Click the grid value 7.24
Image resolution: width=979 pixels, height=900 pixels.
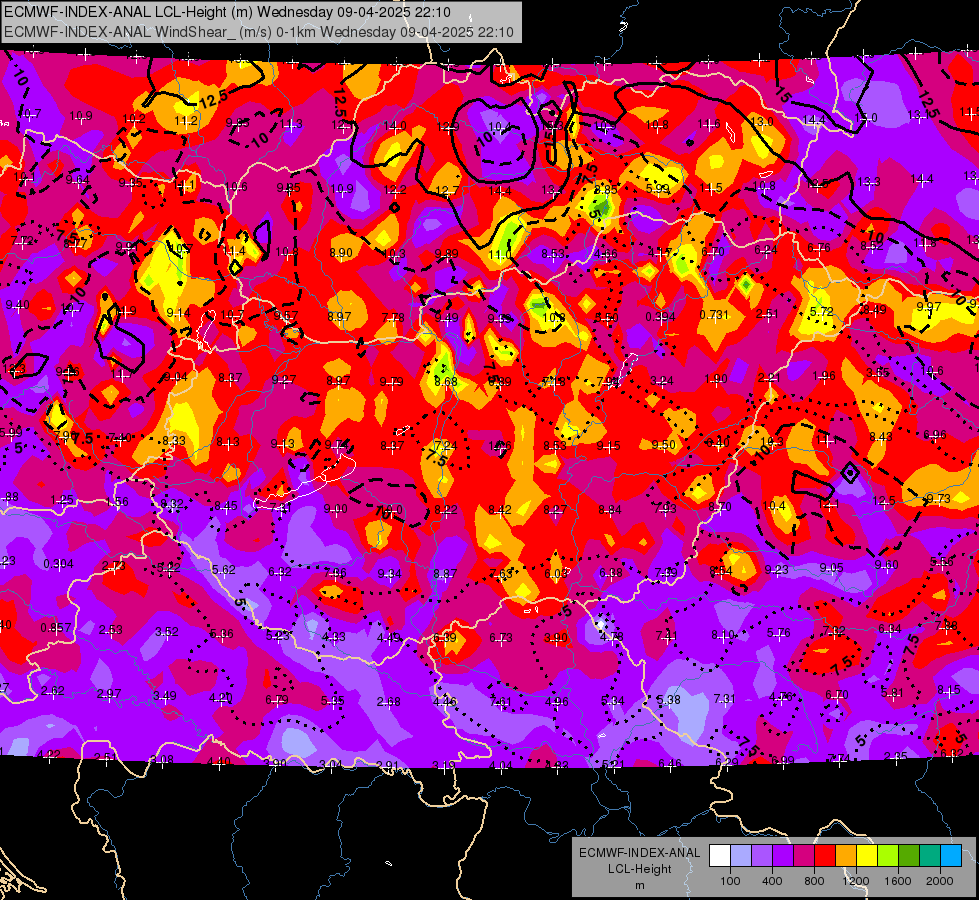(x=446, y=445)
